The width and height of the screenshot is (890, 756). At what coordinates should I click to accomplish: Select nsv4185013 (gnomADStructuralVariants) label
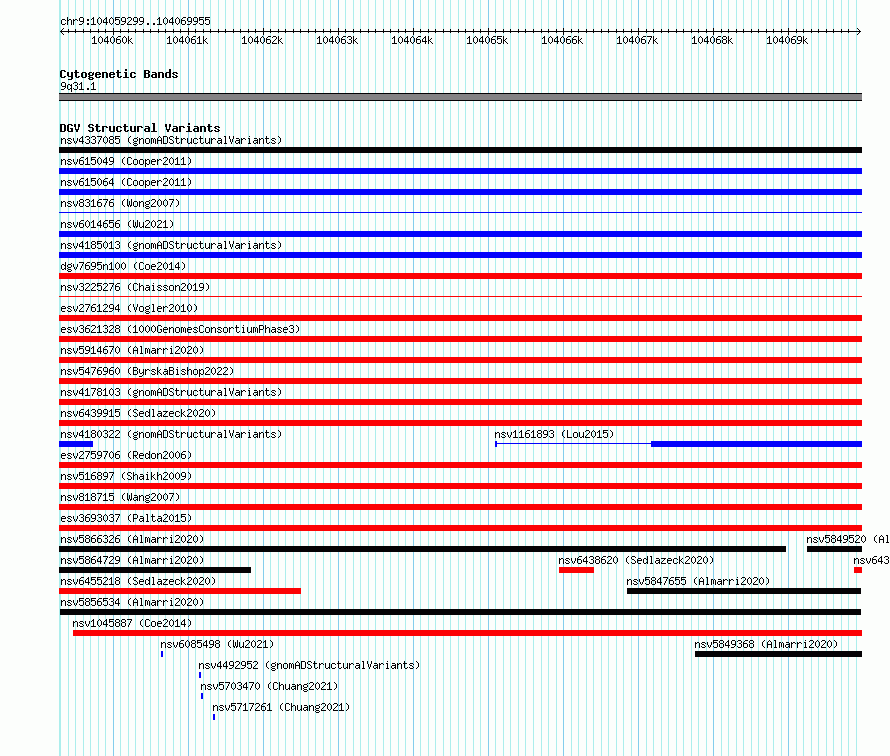click(x=171, y=245)
